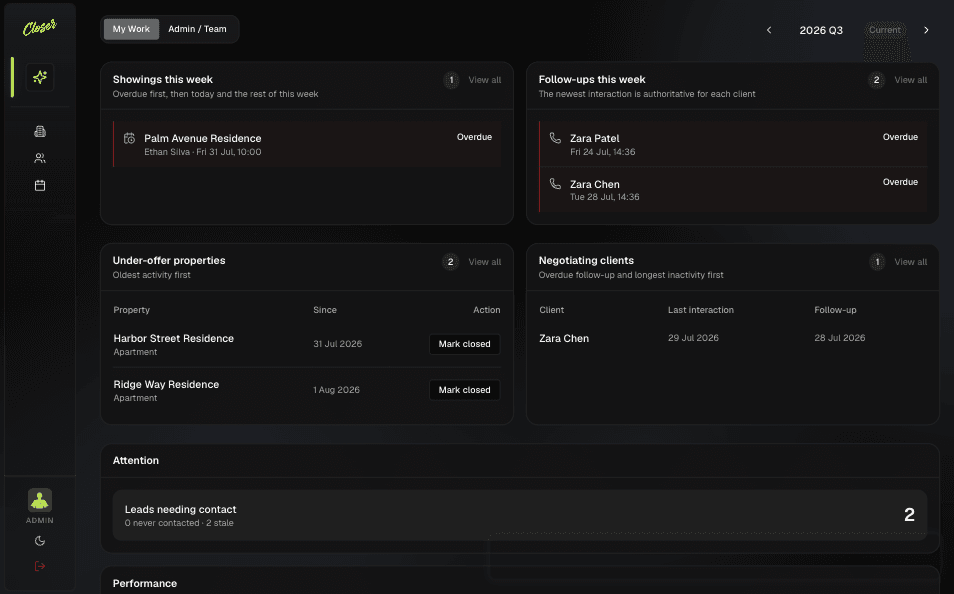Click Overdue status on Zara Patel row

tap(900, 137)
